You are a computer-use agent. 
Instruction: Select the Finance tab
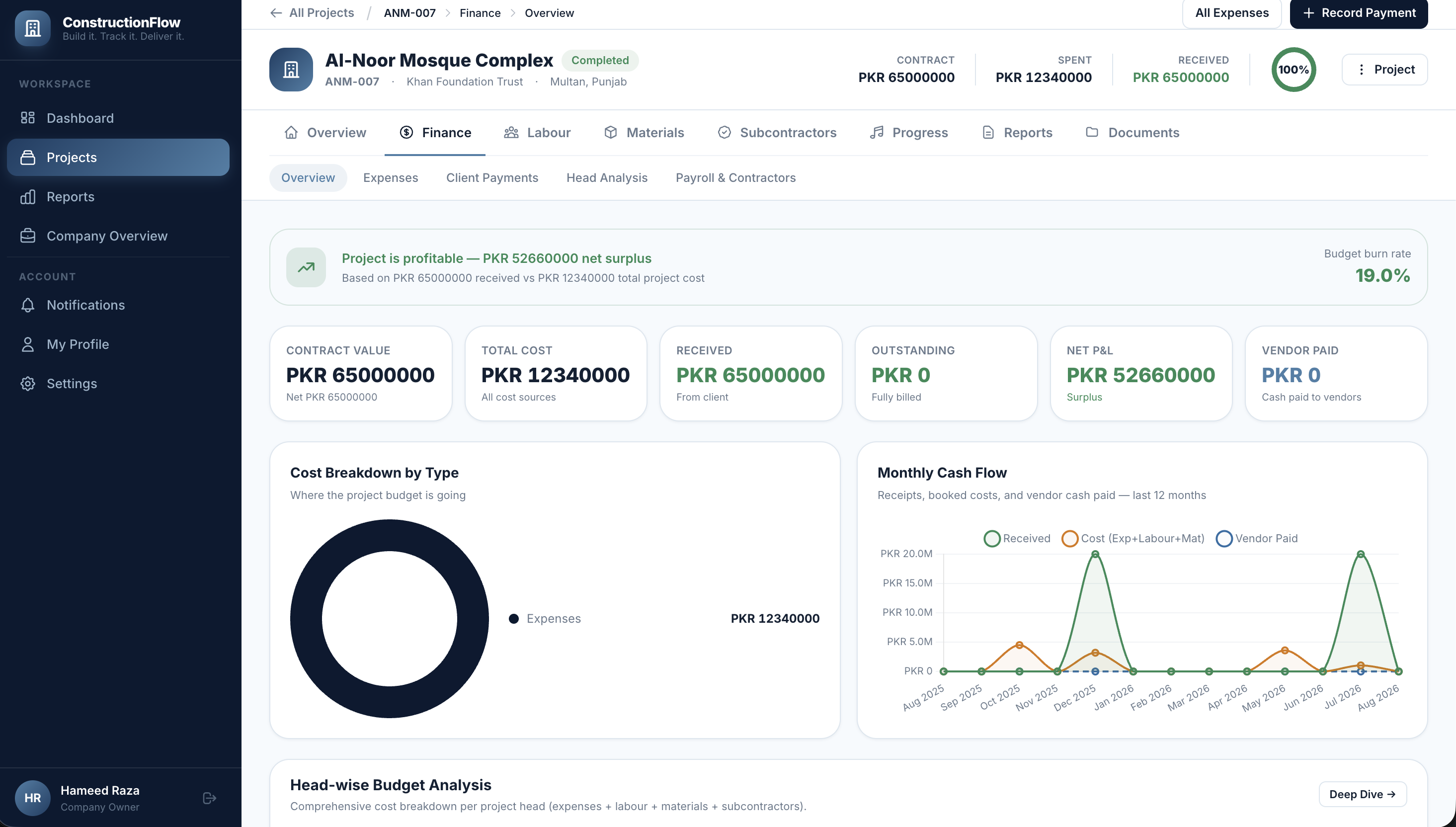point(435,132)
